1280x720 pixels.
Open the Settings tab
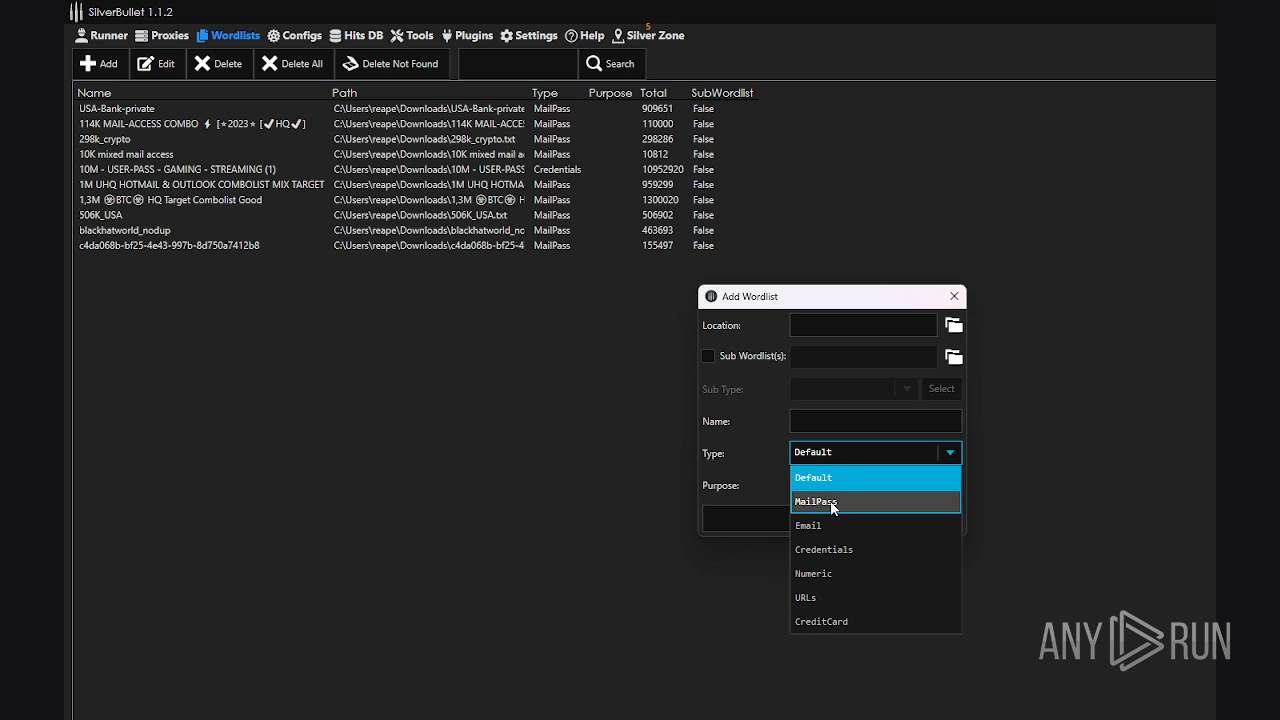(529, 35)
